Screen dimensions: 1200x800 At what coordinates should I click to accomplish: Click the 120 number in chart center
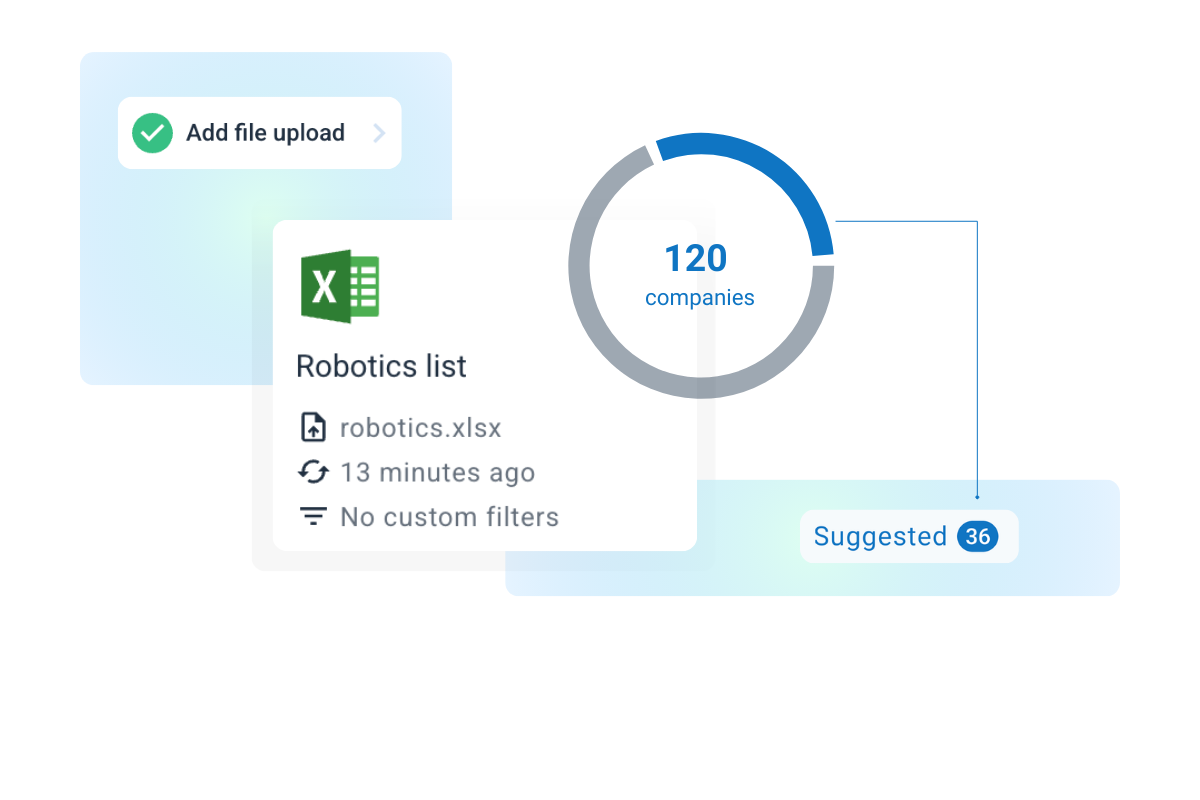(696, 259)
